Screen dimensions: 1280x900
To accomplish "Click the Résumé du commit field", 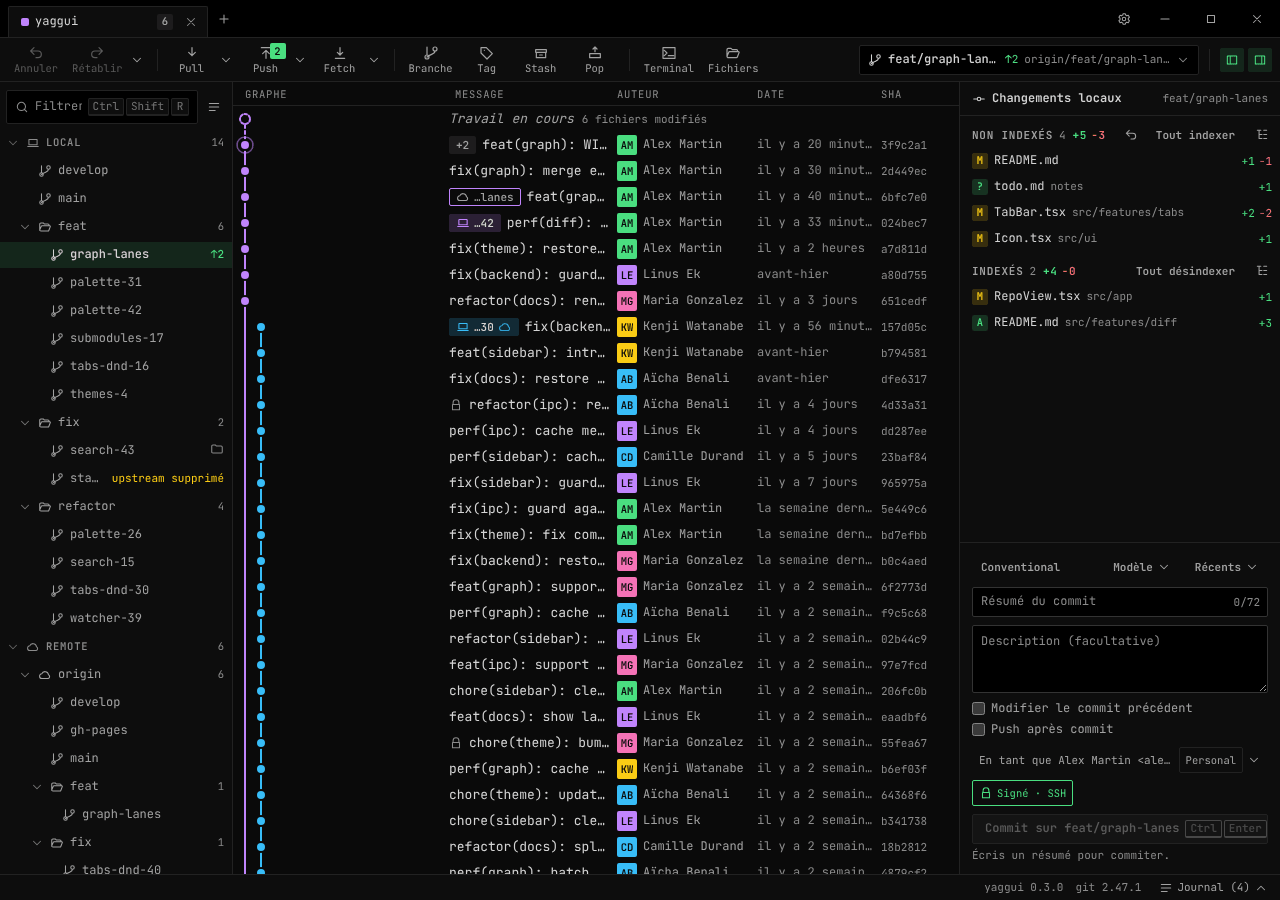I will click(x=1120, y=602).
